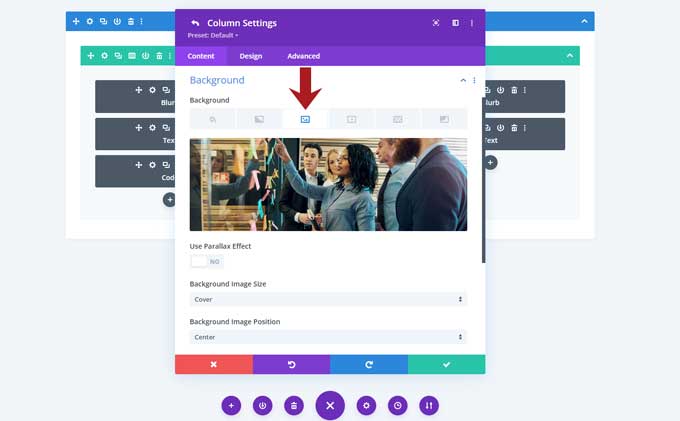Open the editing history clock icon

coord(398,405)
